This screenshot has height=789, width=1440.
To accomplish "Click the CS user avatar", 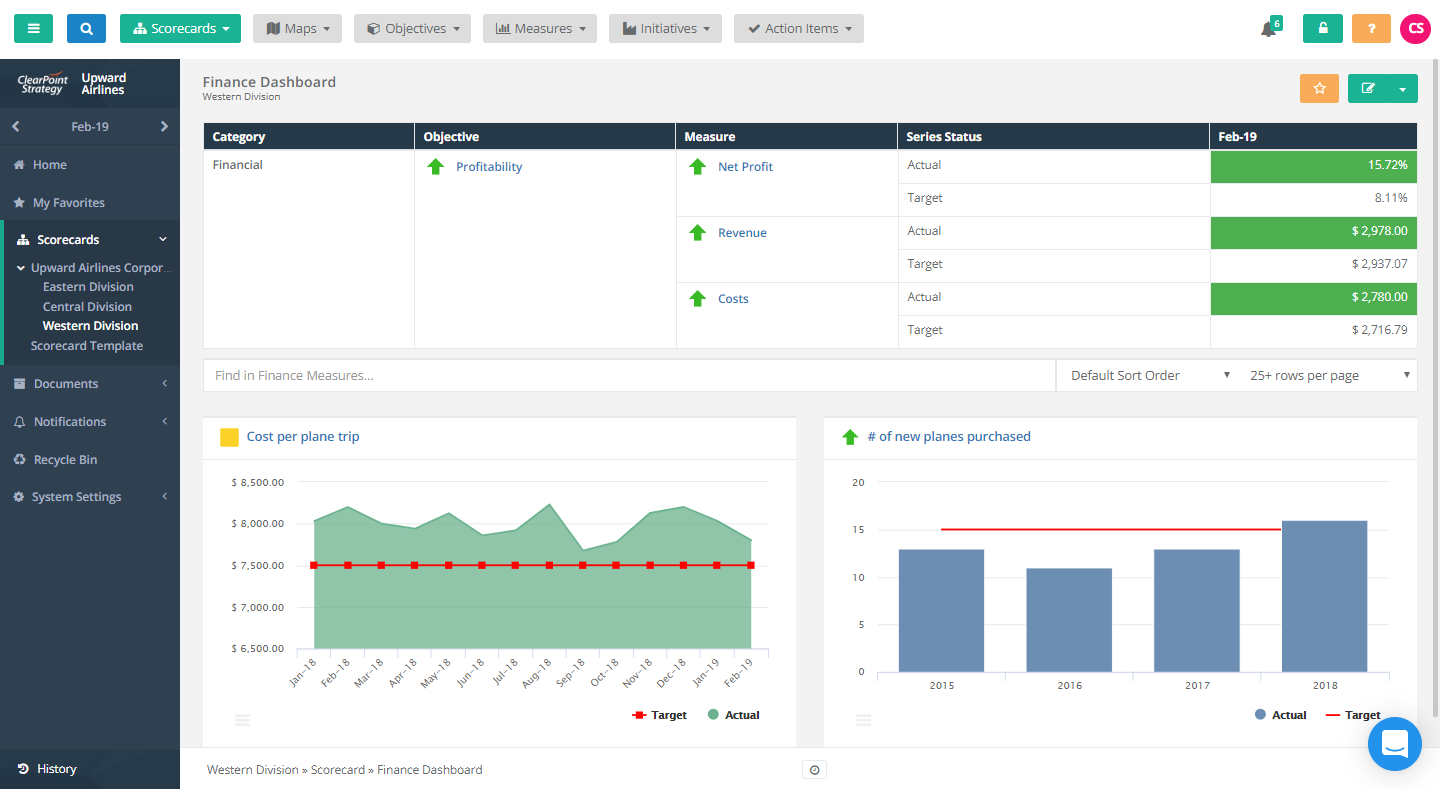I will [x=1415, y=28].
